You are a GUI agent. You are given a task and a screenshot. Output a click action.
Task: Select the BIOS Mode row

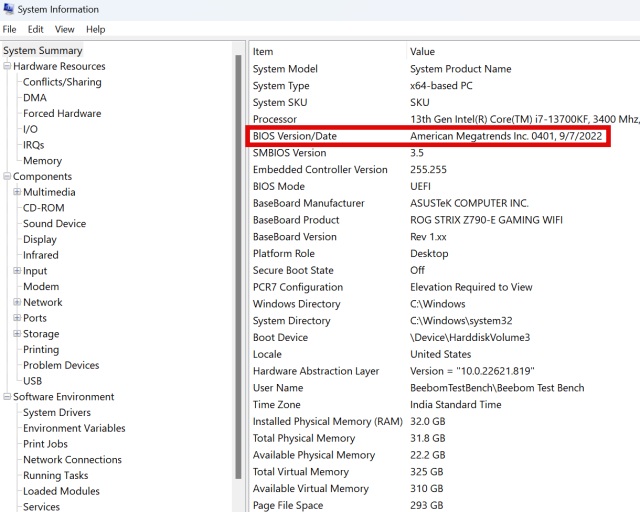coord(445,186)
